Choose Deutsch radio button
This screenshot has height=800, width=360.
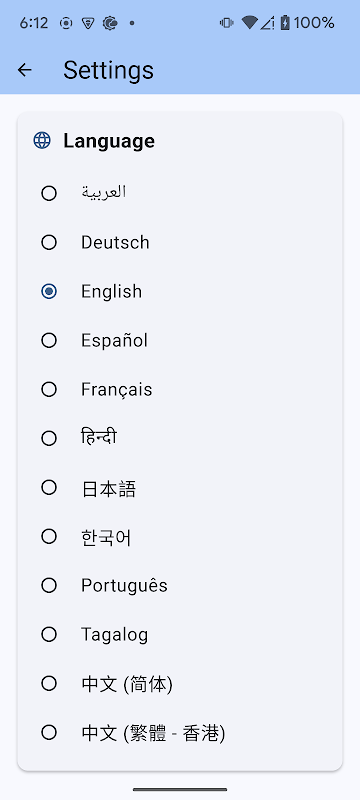49,242
